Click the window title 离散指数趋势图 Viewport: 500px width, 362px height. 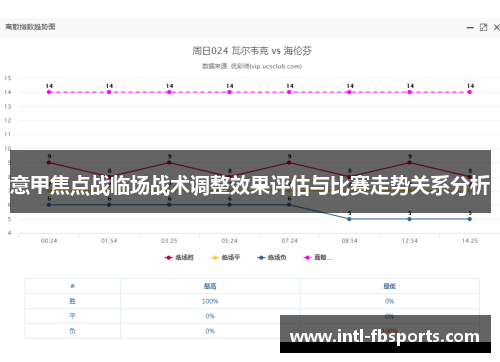tap(30, 27)
